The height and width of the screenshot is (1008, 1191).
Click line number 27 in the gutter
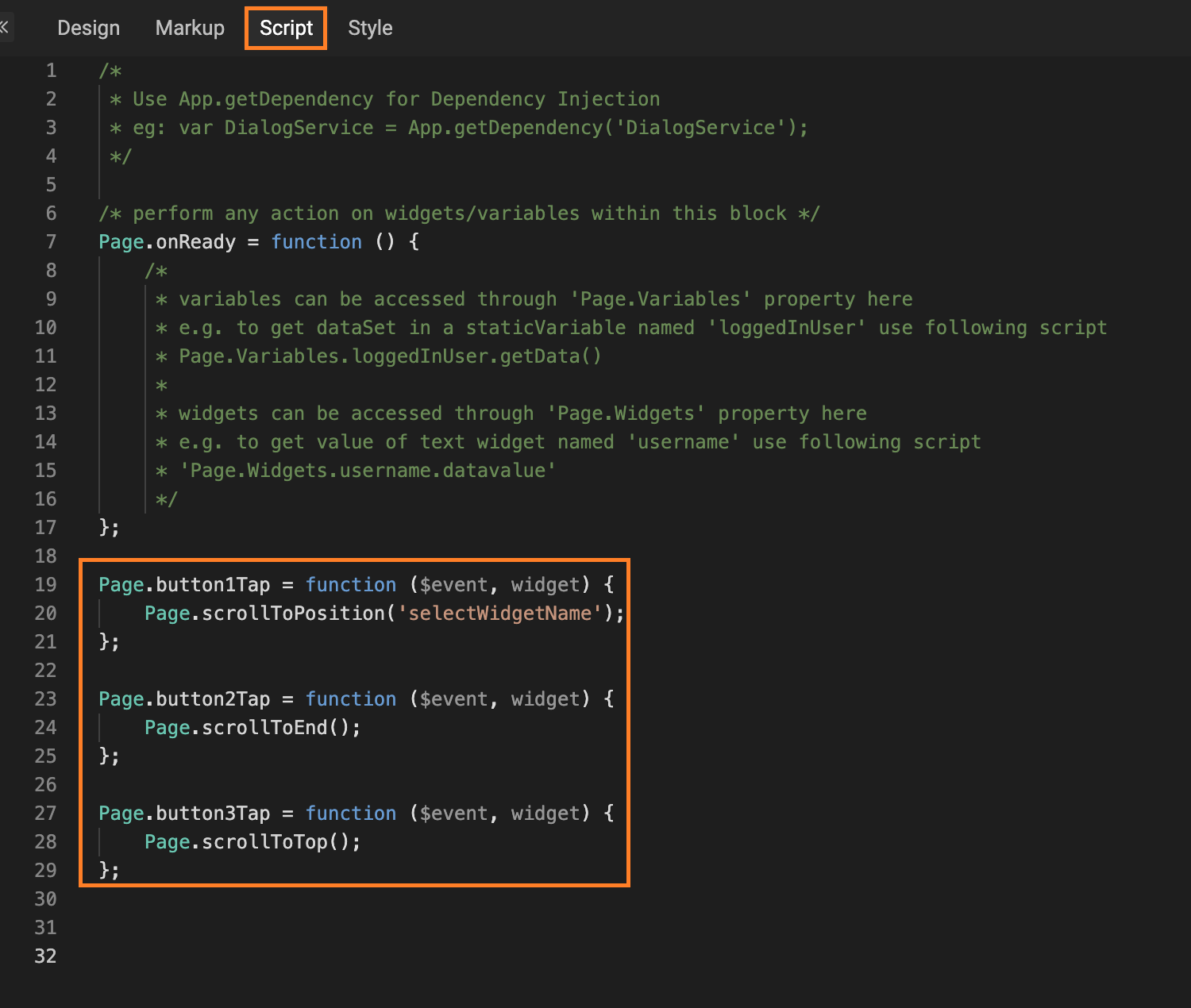pyautogui.click(x=45, y=813)
